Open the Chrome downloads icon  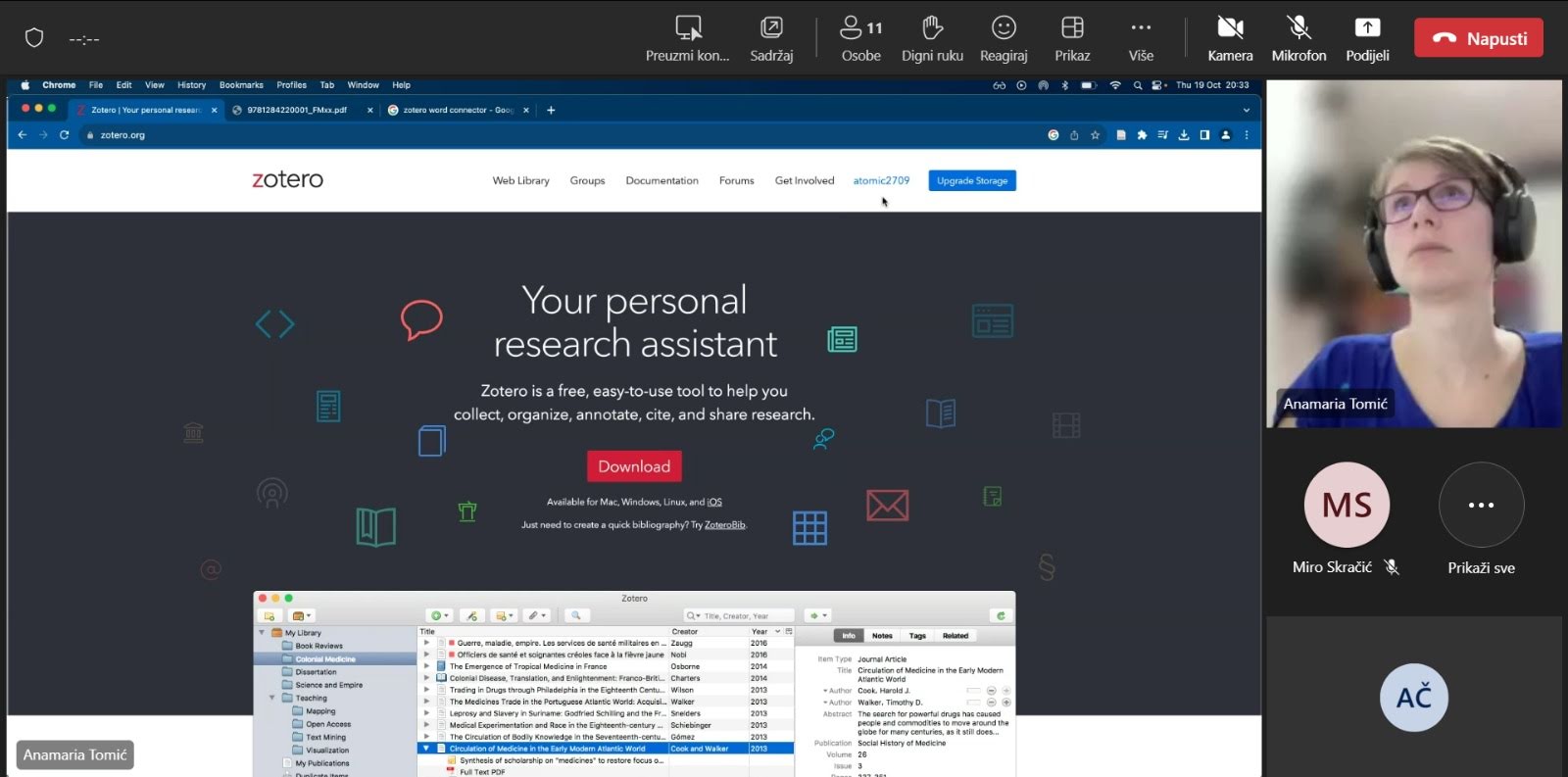[1184, 135]
